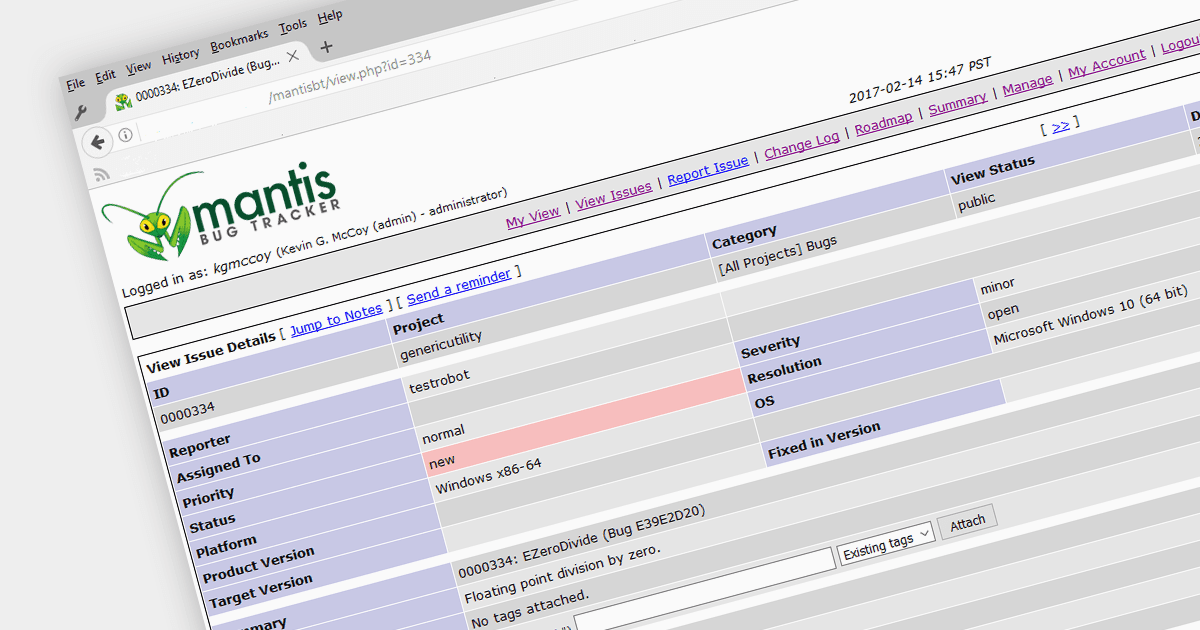Click the 'open' resolution value

tap(1003, 311)
